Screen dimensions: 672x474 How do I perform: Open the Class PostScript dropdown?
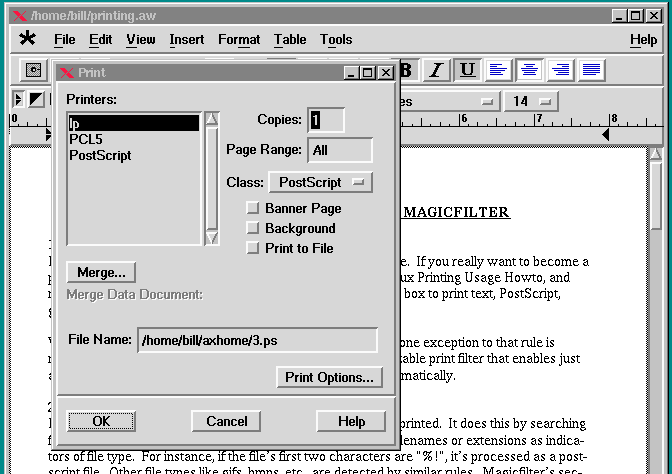point(320,182)
